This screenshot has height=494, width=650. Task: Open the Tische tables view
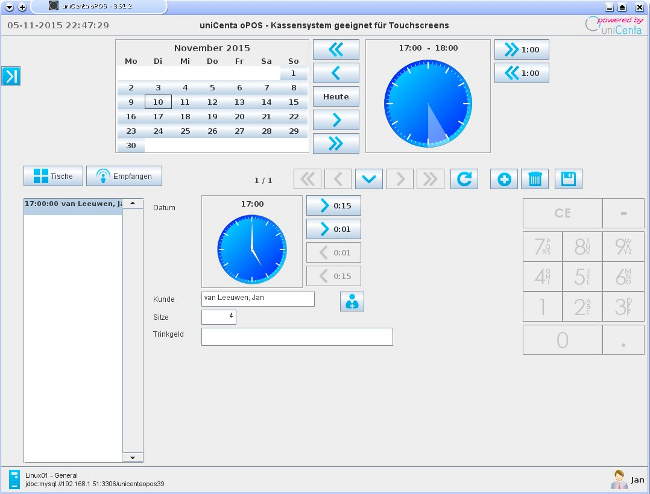tap(53, 176)
